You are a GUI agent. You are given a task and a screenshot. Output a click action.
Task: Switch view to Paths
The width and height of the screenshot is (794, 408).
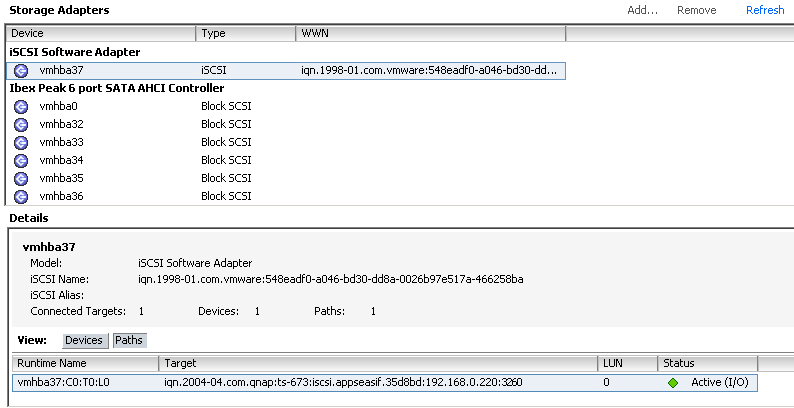click(x=129, y=341)
